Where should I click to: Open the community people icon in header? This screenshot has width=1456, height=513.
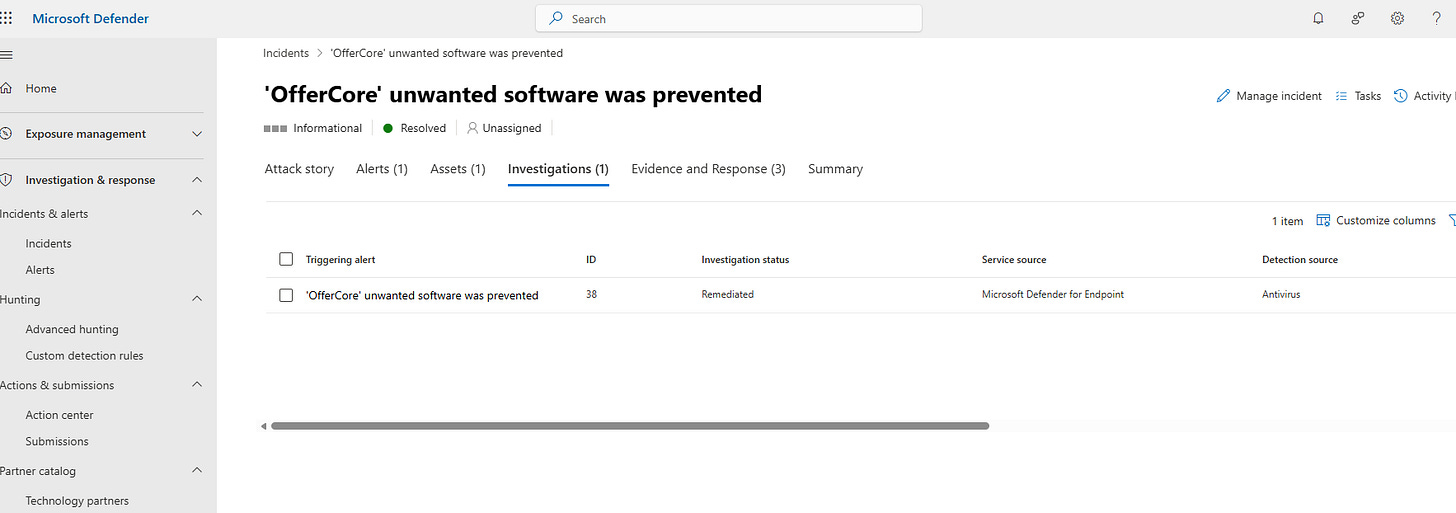click(1358, 18)
